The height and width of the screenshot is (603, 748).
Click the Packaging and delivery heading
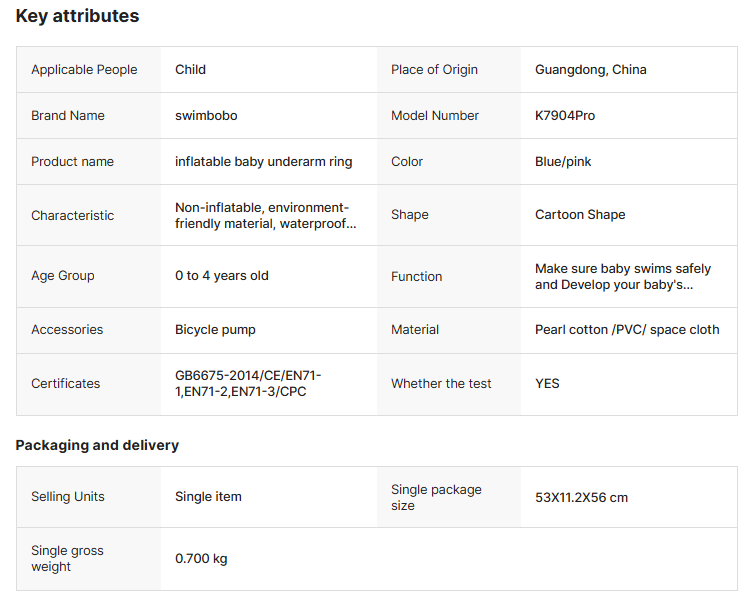(x=97, y=445)
